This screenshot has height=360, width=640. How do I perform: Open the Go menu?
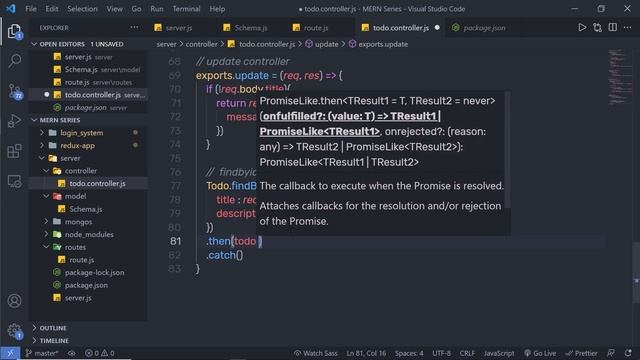click(x=136, y=9)
